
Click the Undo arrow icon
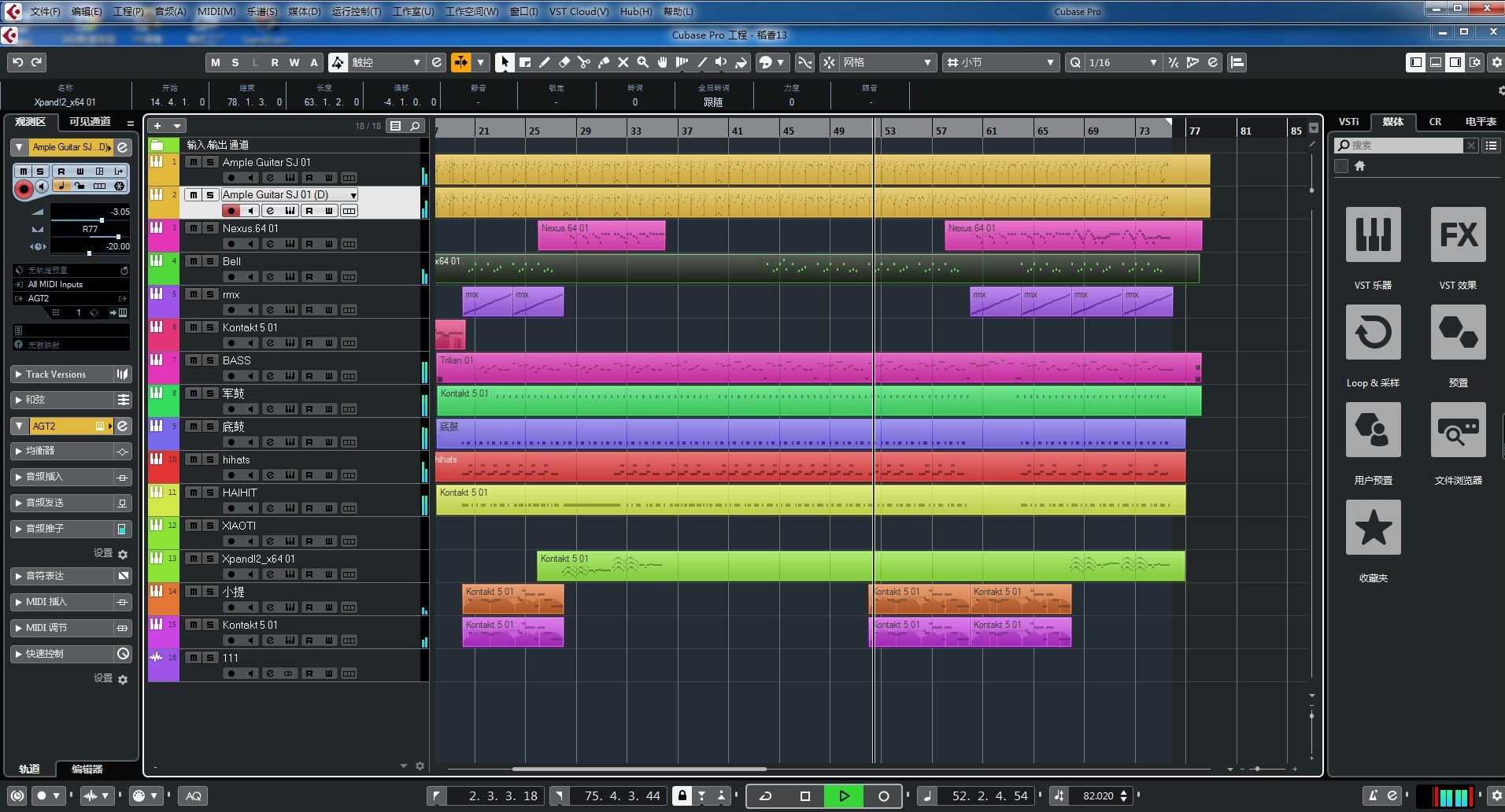tap(17, 62)
